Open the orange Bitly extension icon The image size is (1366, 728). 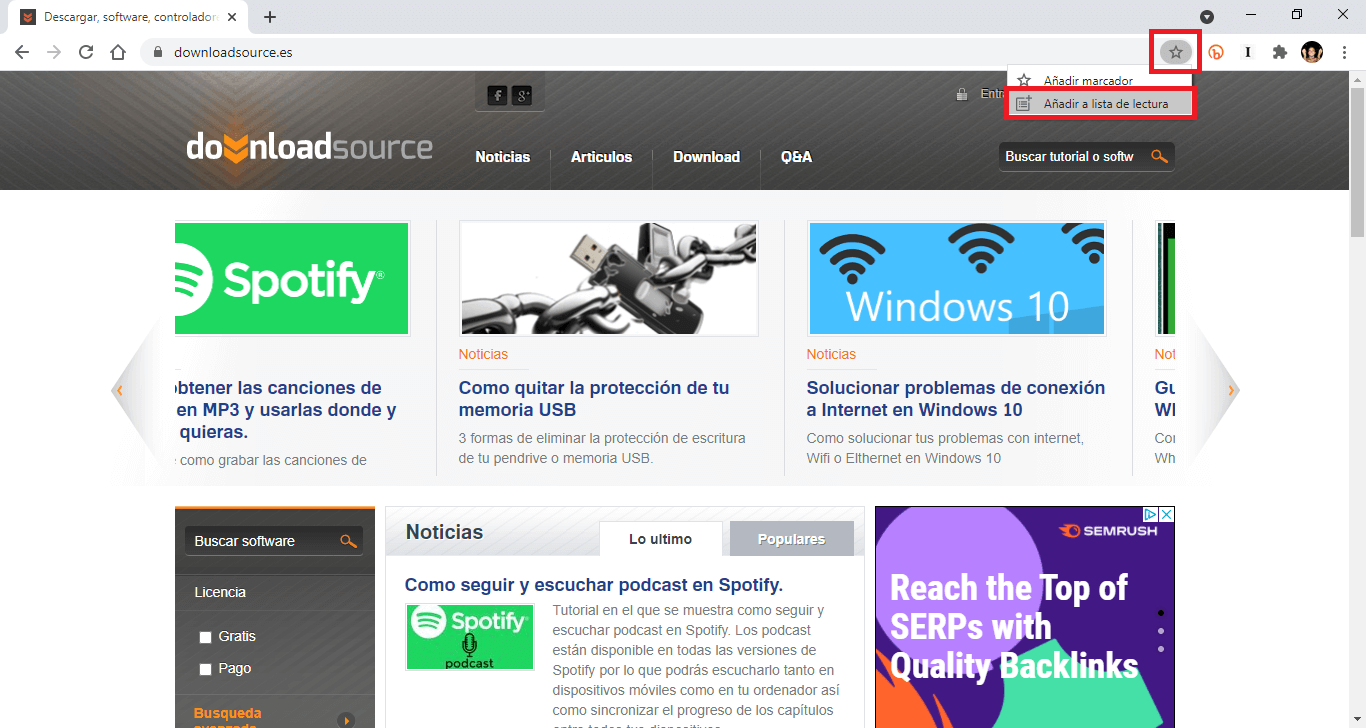point(1216,52)
